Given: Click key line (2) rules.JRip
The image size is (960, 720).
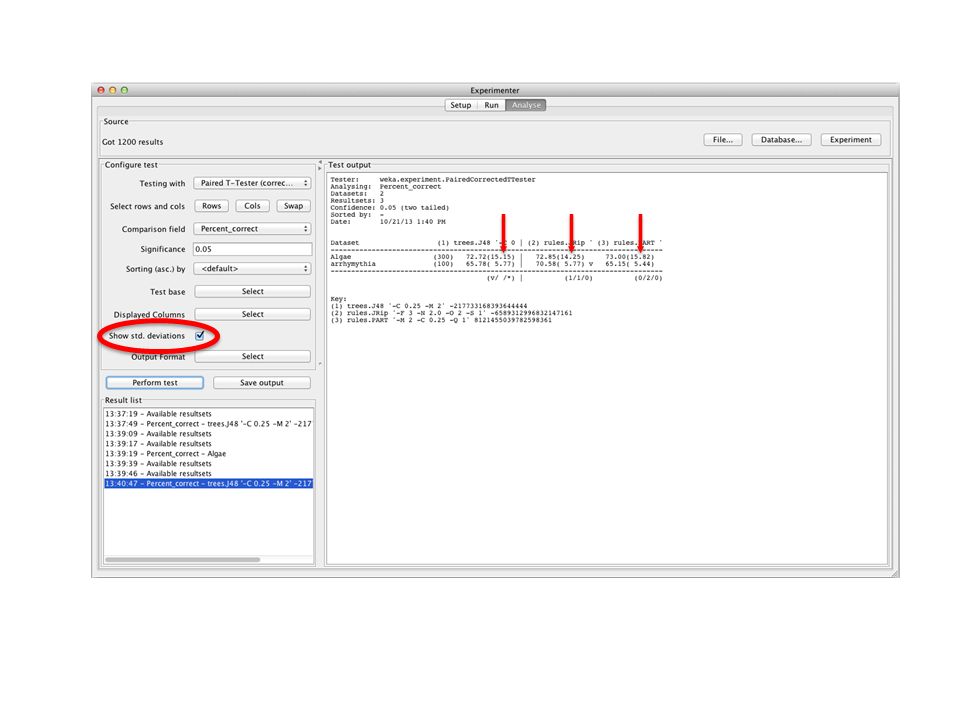Looking at the screenshot, I should point(451,313).
